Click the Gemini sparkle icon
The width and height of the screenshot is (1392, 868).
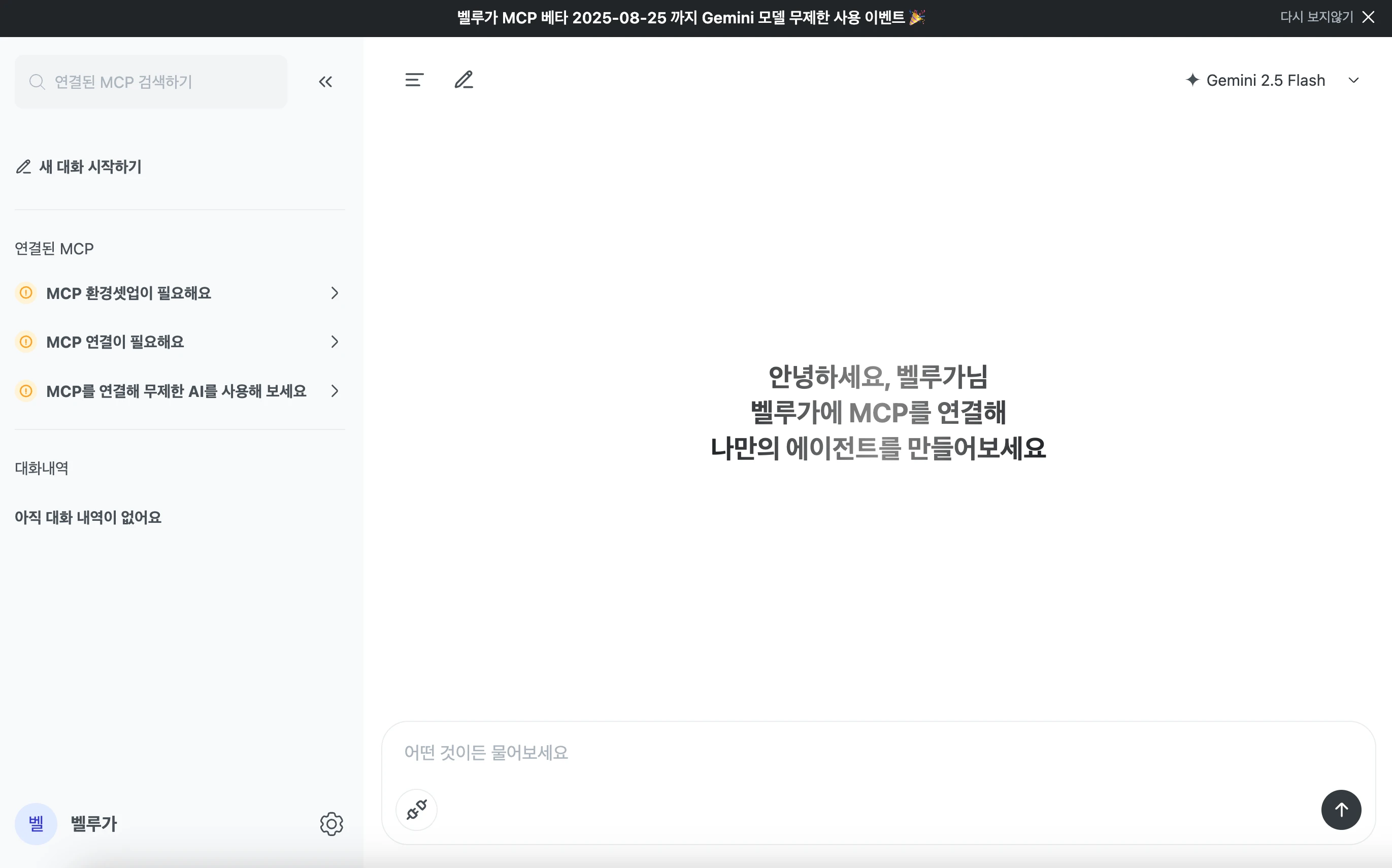[1192, 80]
